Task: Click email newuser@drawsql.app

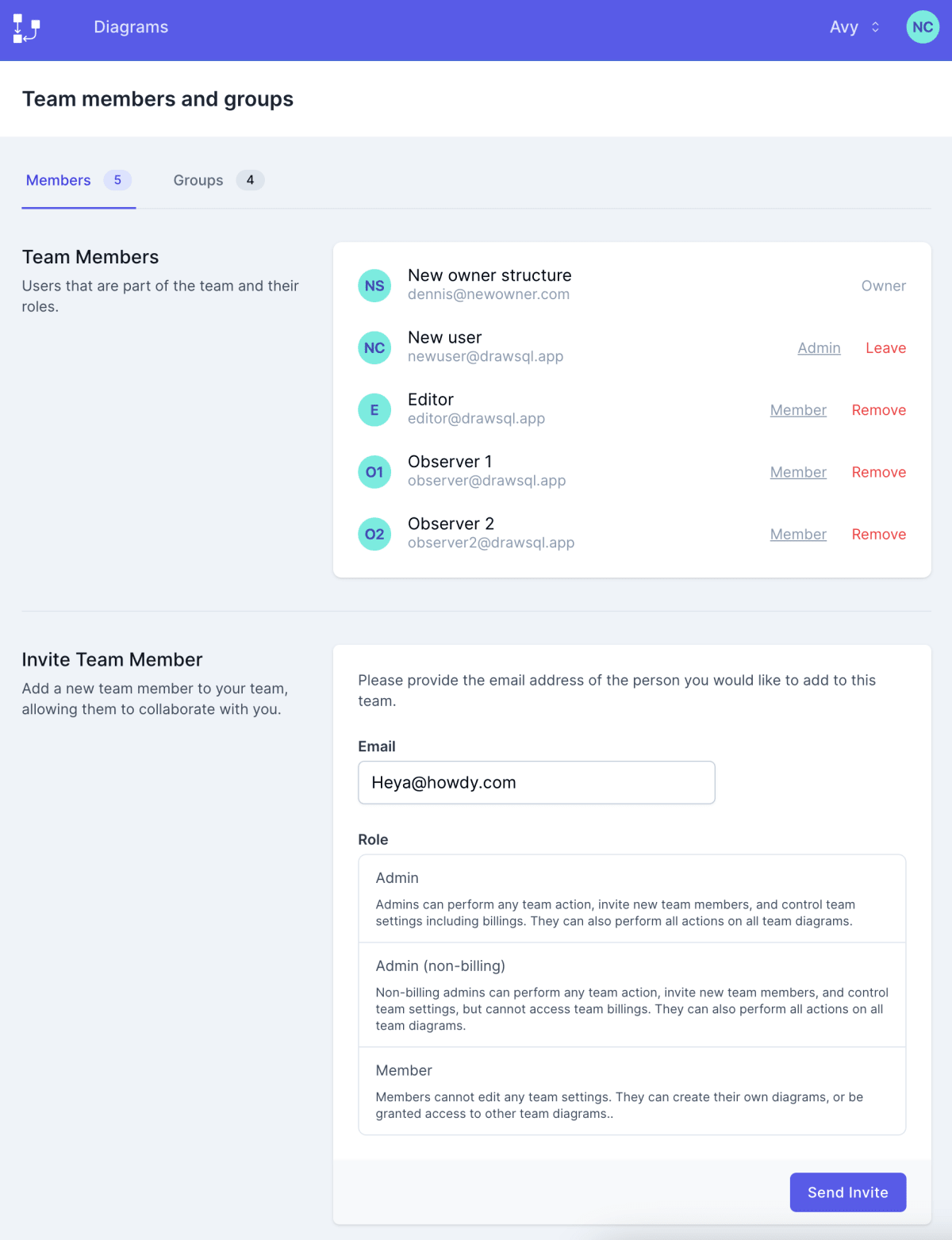Action: click(486, 356)
